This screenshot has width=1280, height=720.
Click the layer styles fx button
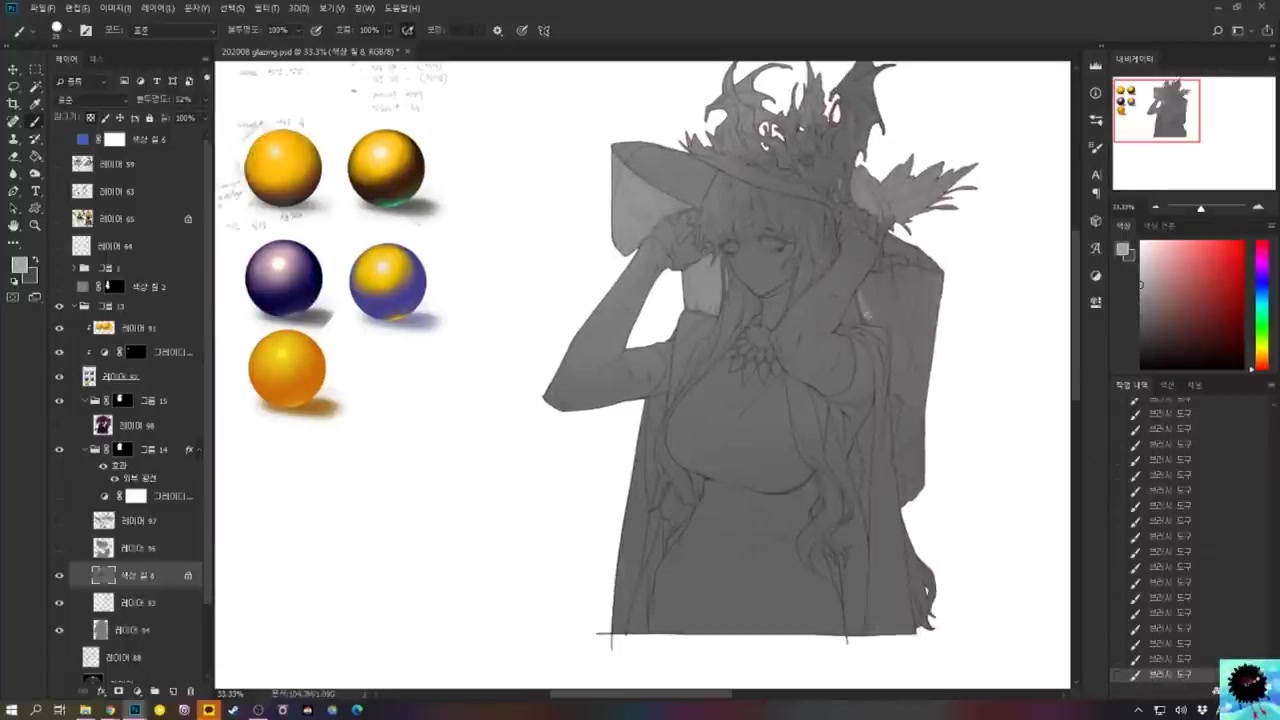[102, 691]
